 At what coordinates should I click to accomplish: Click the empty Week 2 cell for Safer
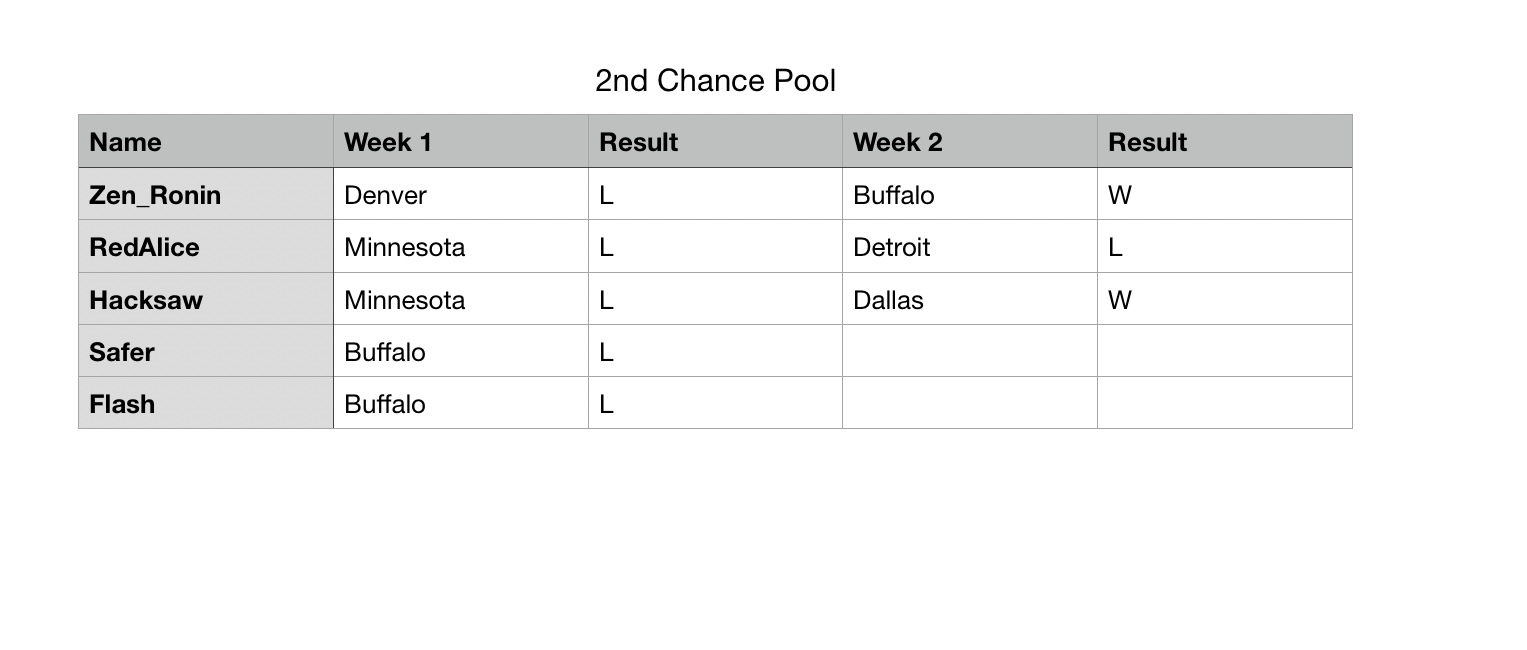click(x=970, y=351)
